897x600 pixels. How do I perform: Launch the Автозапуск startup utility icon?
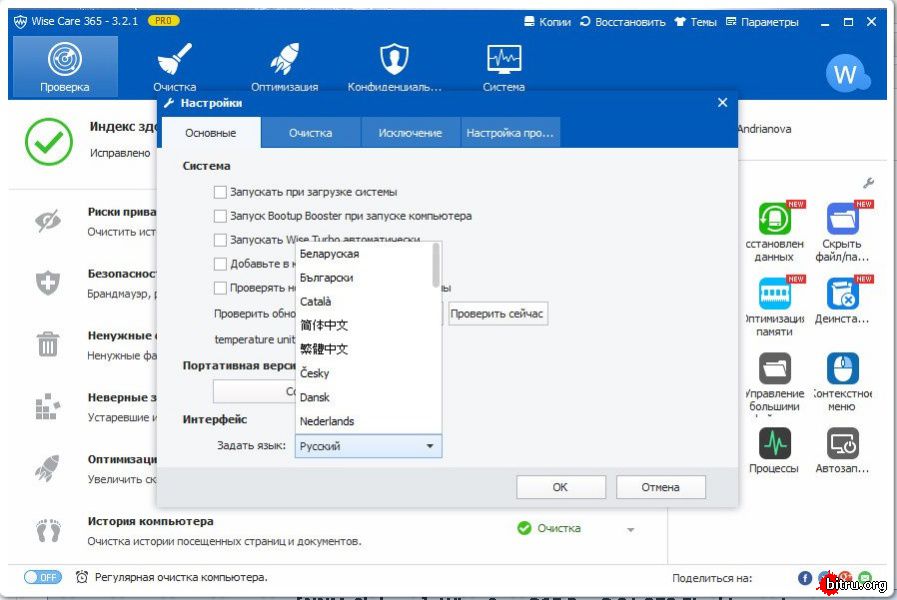pos(842,443)
